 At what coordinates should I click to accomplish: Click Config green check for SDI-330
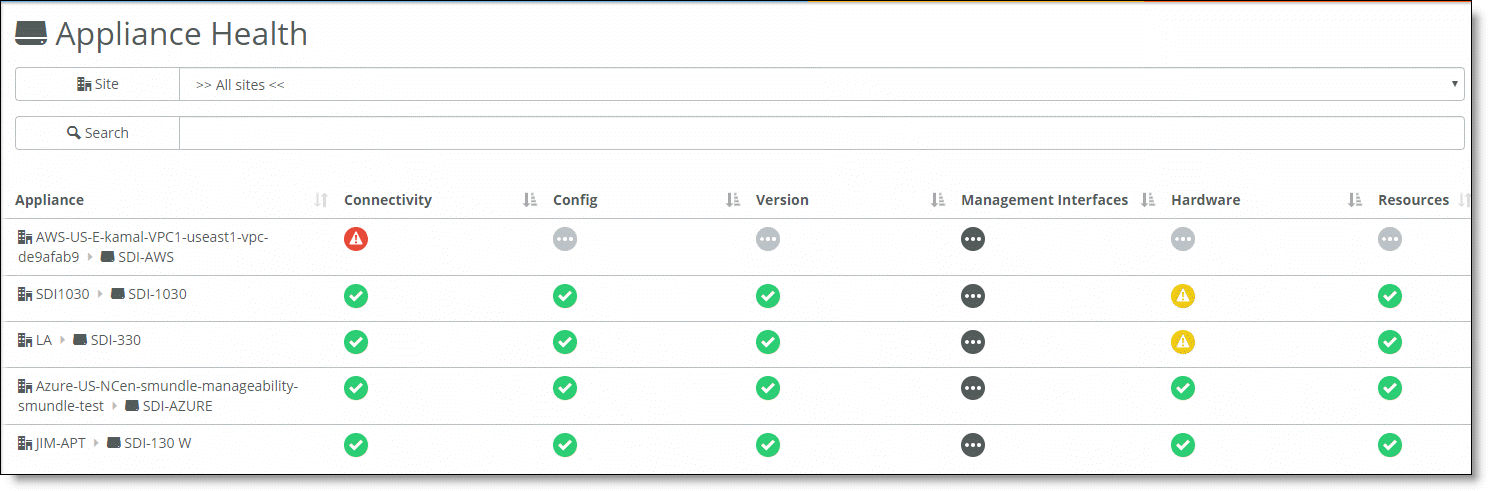(x=565, y=342)
